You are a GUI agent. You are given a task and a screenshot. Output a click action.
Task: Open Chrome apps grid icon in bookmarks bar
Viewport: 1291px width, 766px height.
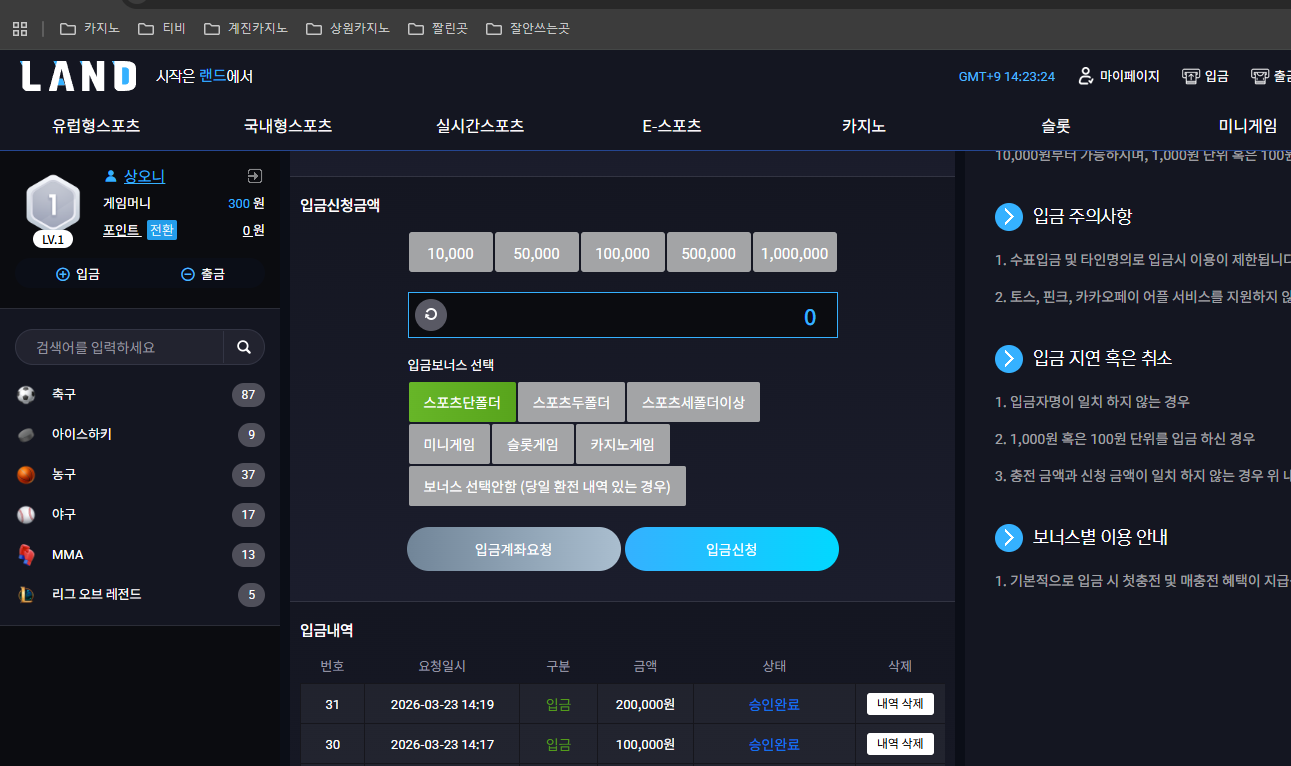[20, 28]
